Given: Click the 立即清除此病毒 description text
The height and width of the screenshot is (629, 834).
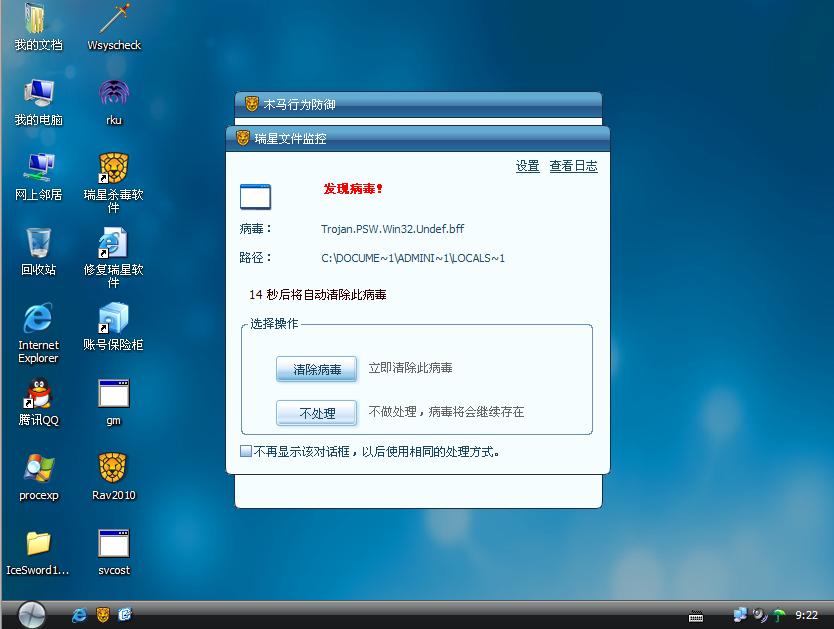Looking at the screenshot, I should click(411, 368).
